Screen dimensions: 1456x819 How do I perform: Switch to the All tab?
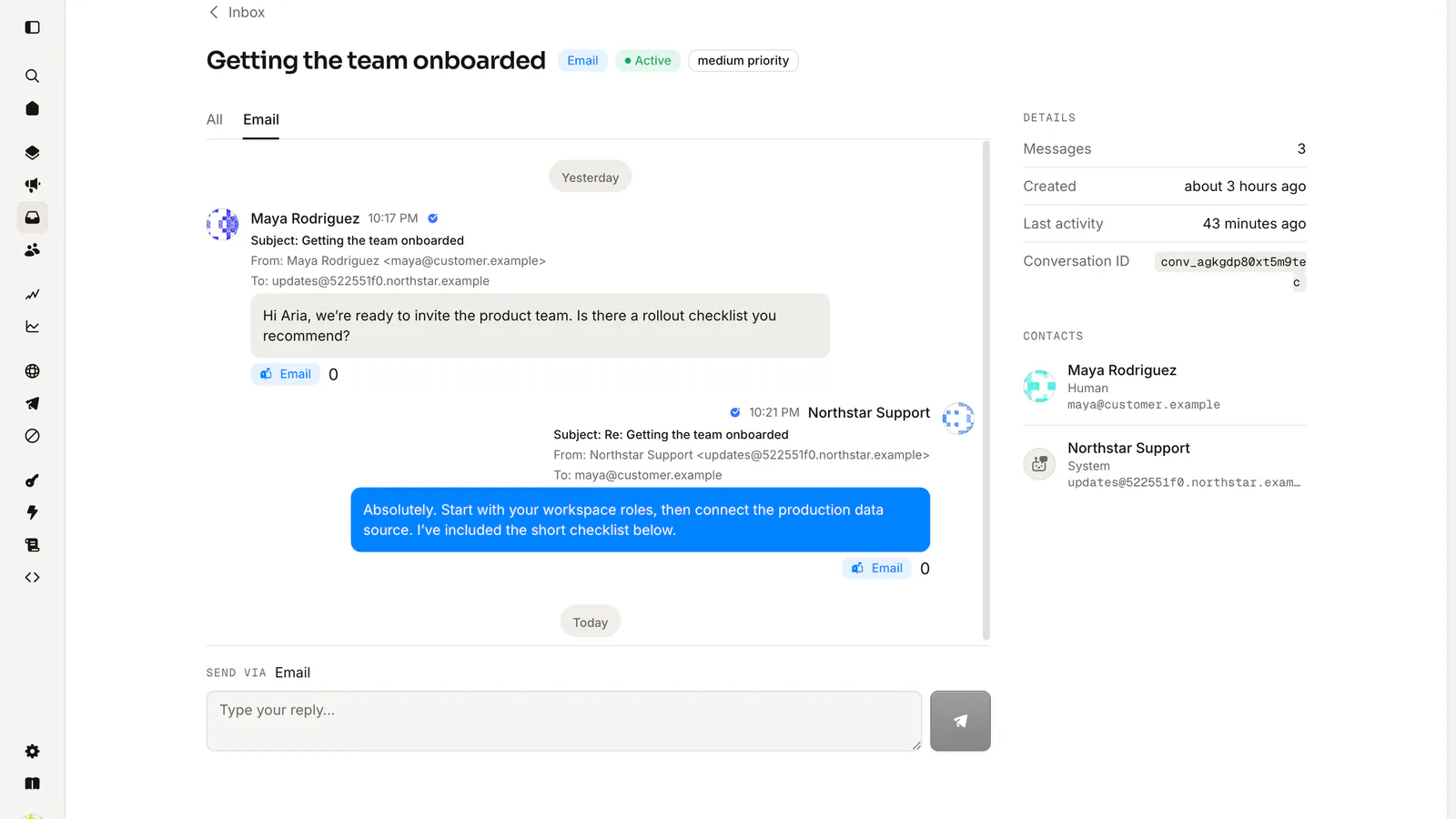pyautogui.click(x=215, y=119)
